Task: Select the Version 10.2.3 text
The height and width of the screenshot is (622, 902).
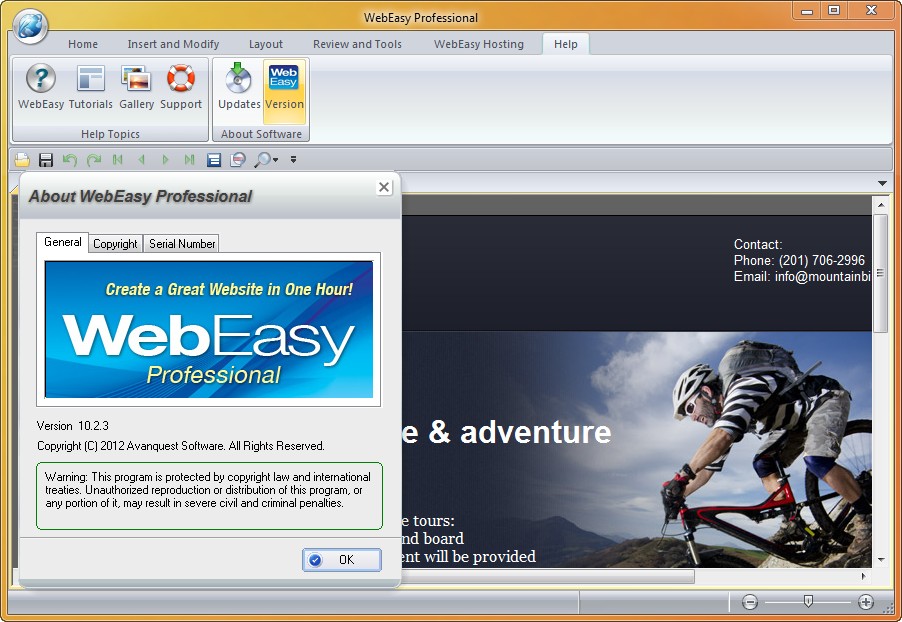Action: point(72,426)
